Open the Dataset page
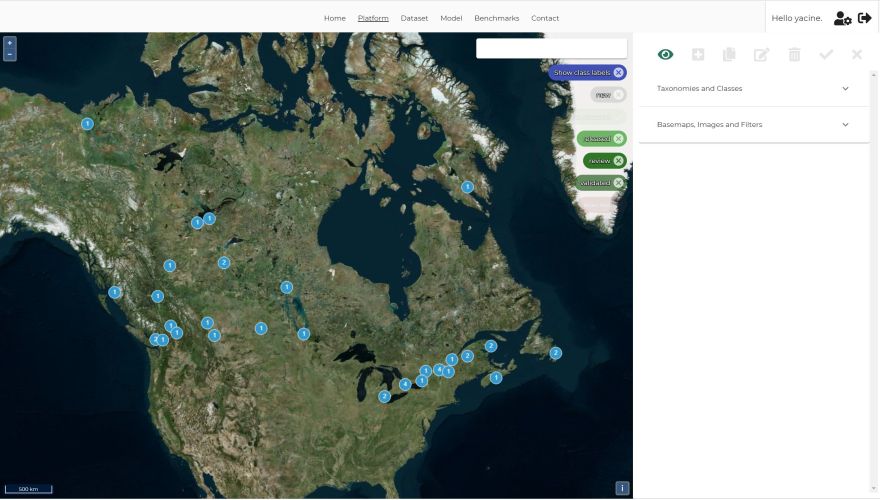The height and width of the screenshot is (500, 880). [414, 18]
